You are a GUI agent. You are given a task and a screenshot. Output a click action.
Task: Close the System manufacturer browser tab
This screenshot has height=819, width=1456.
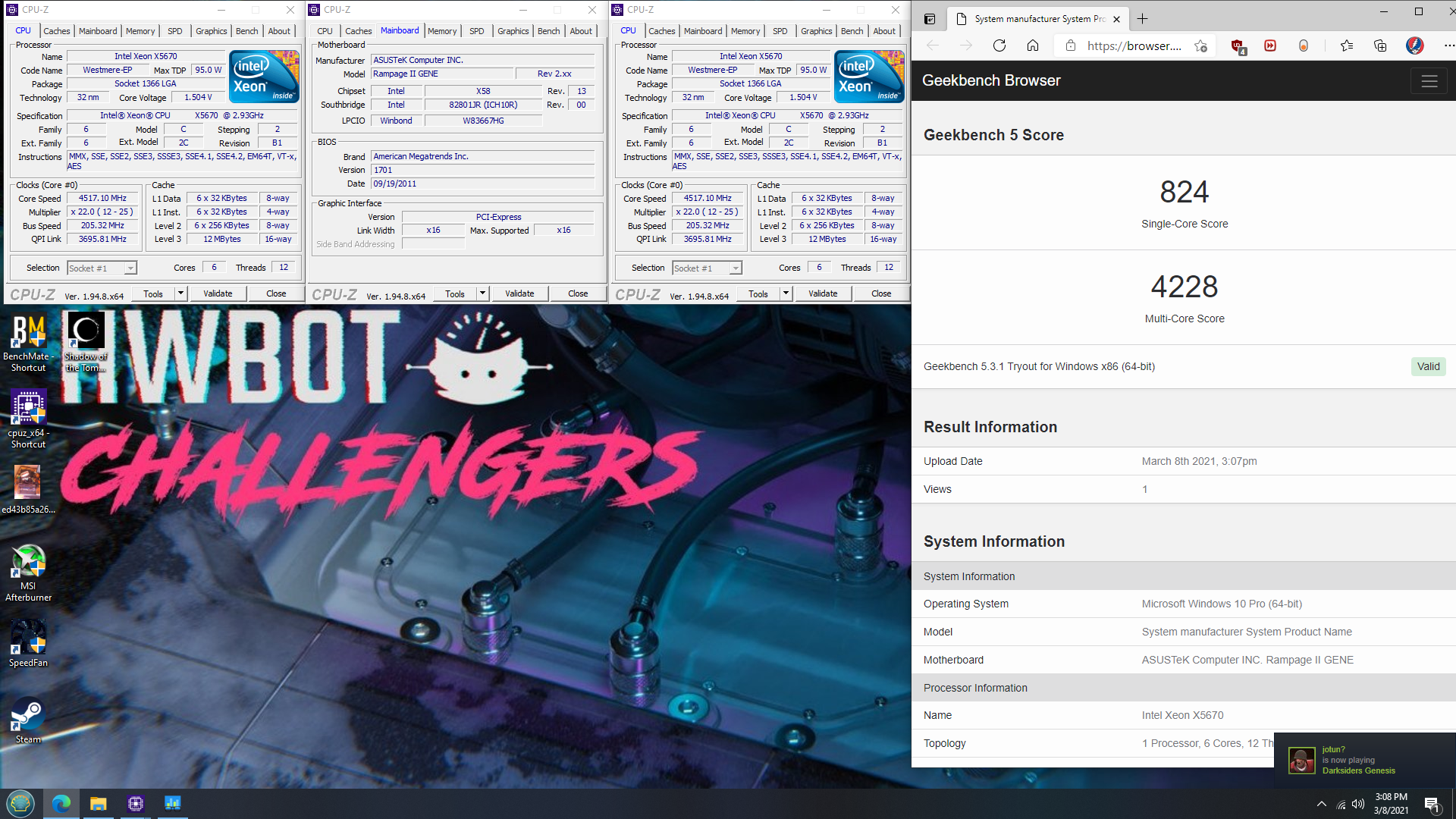pos(1116,19)
